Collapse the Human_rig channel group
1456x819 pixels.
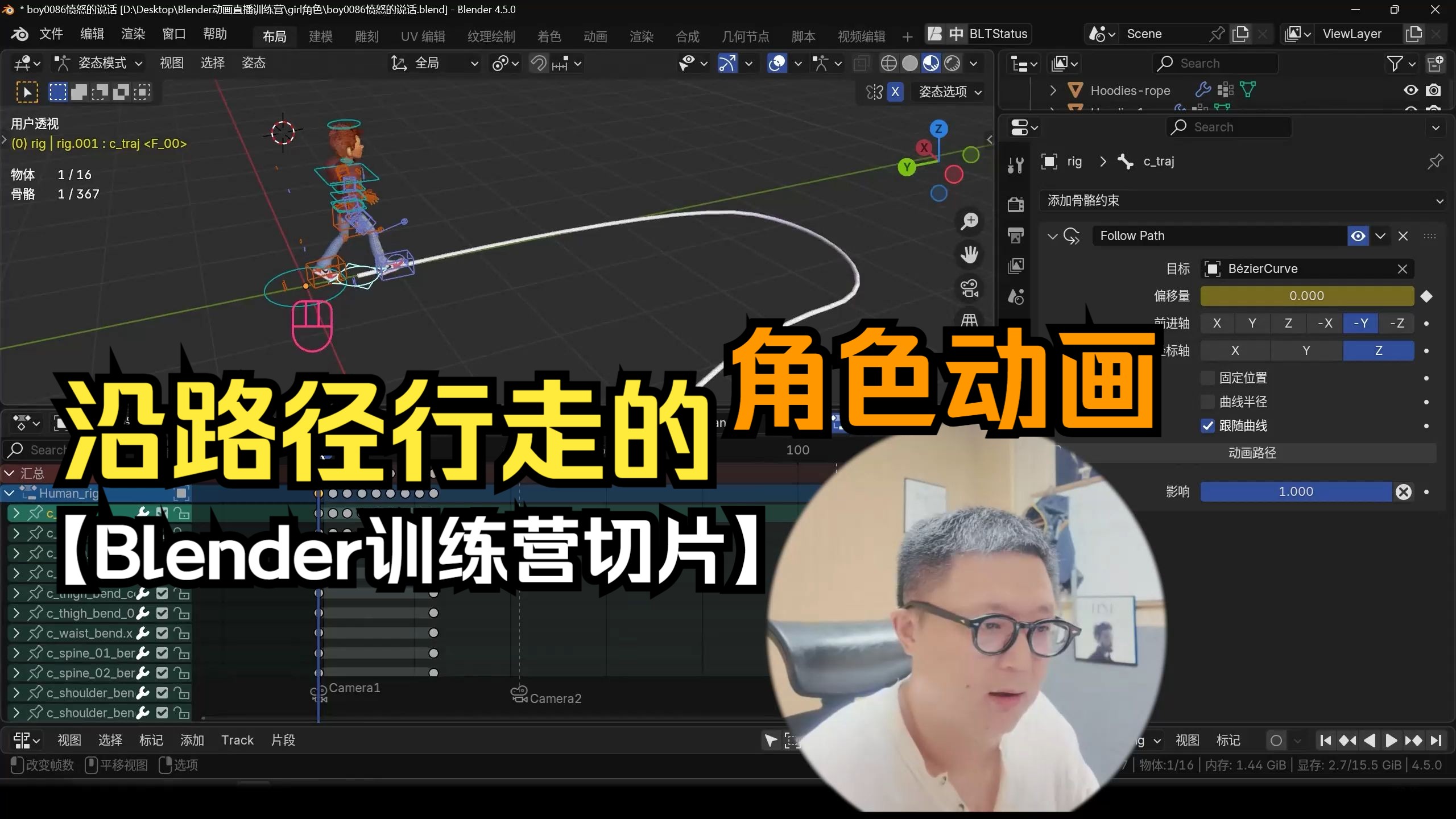point(10,493)
